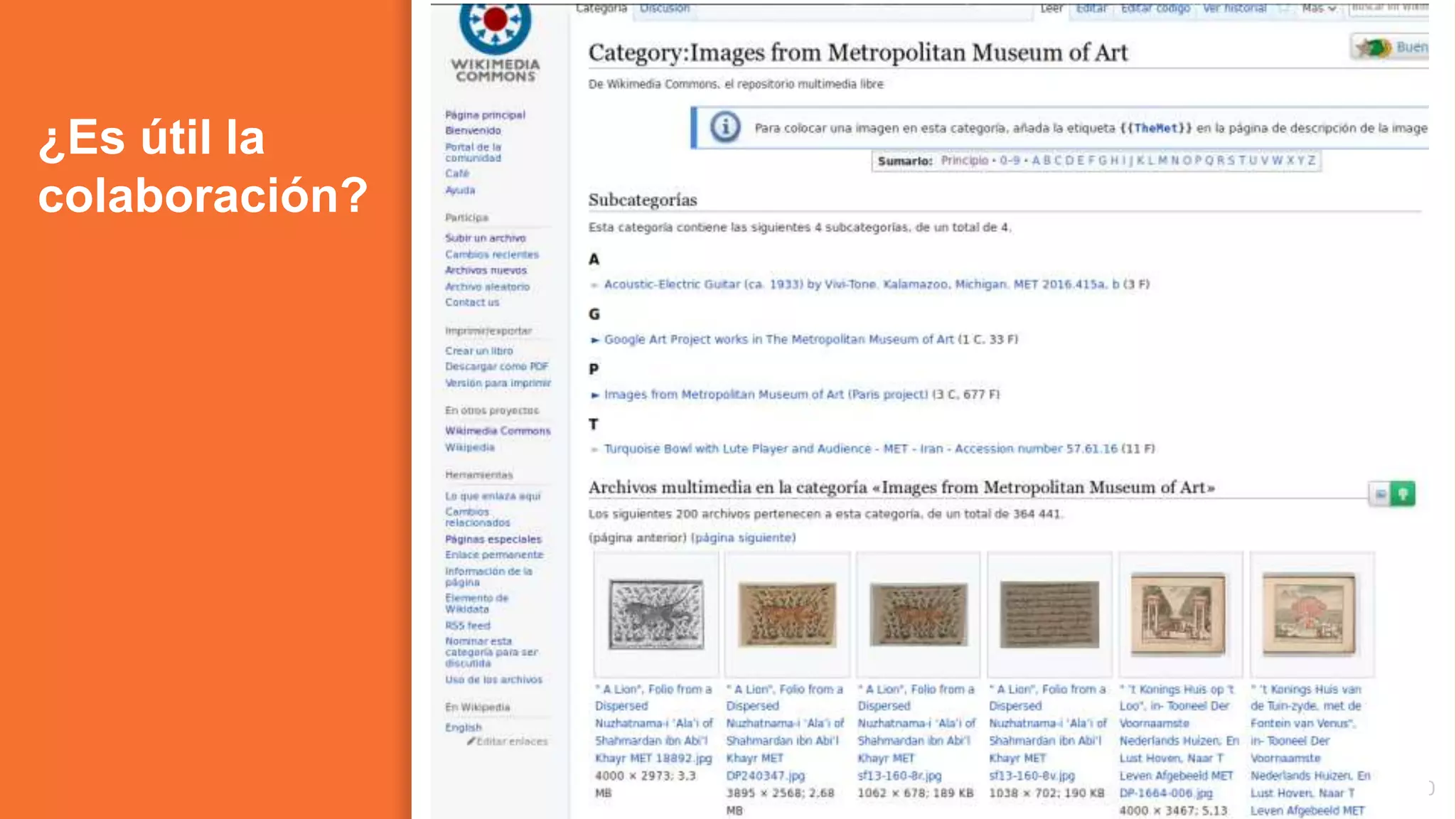Click the pencil icon beside Editar enlaces
The image size is (1456, 819).
(471, 741)
